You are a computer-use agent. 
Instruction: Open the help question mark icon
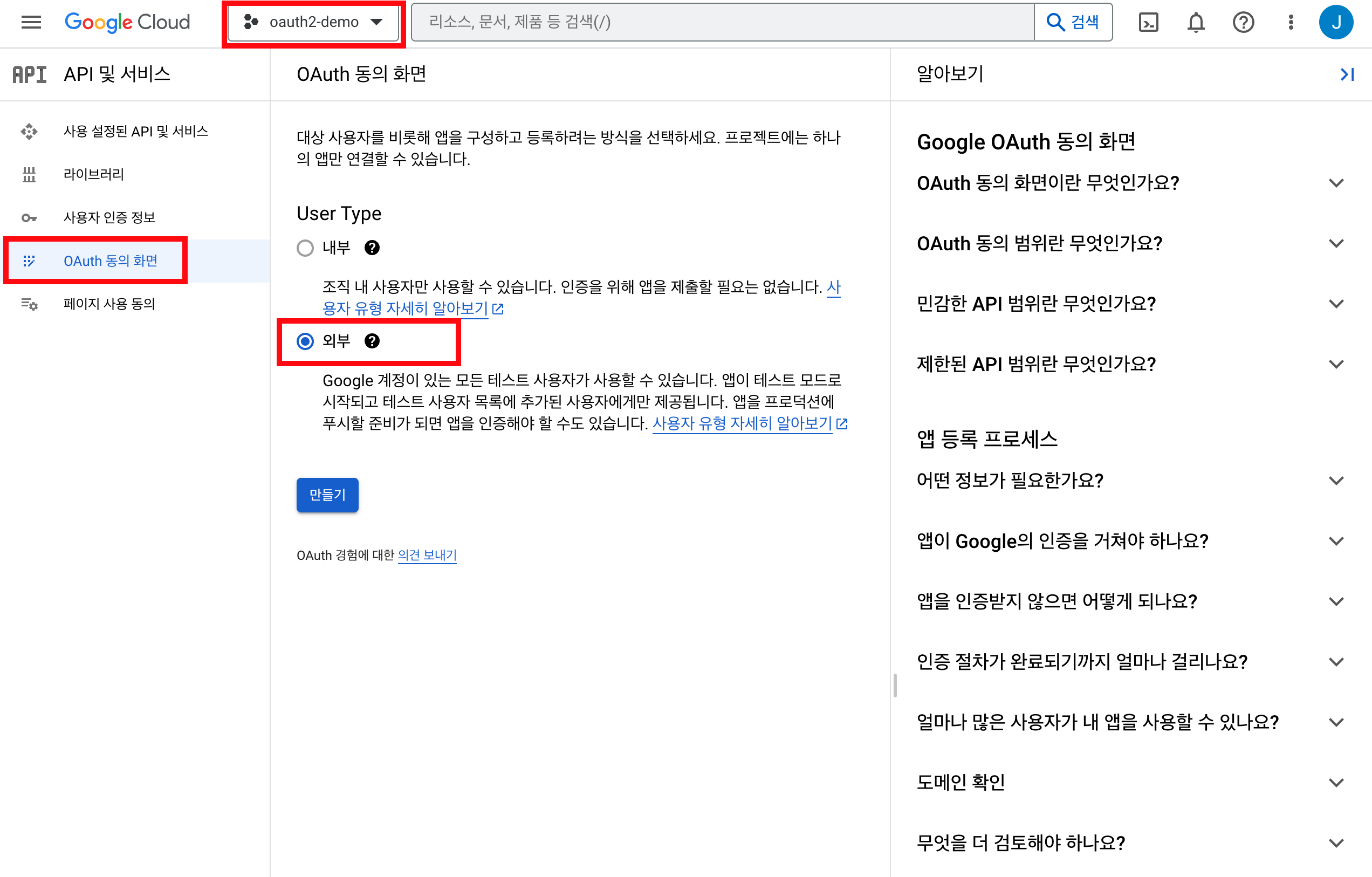[x=1243, y=22]
